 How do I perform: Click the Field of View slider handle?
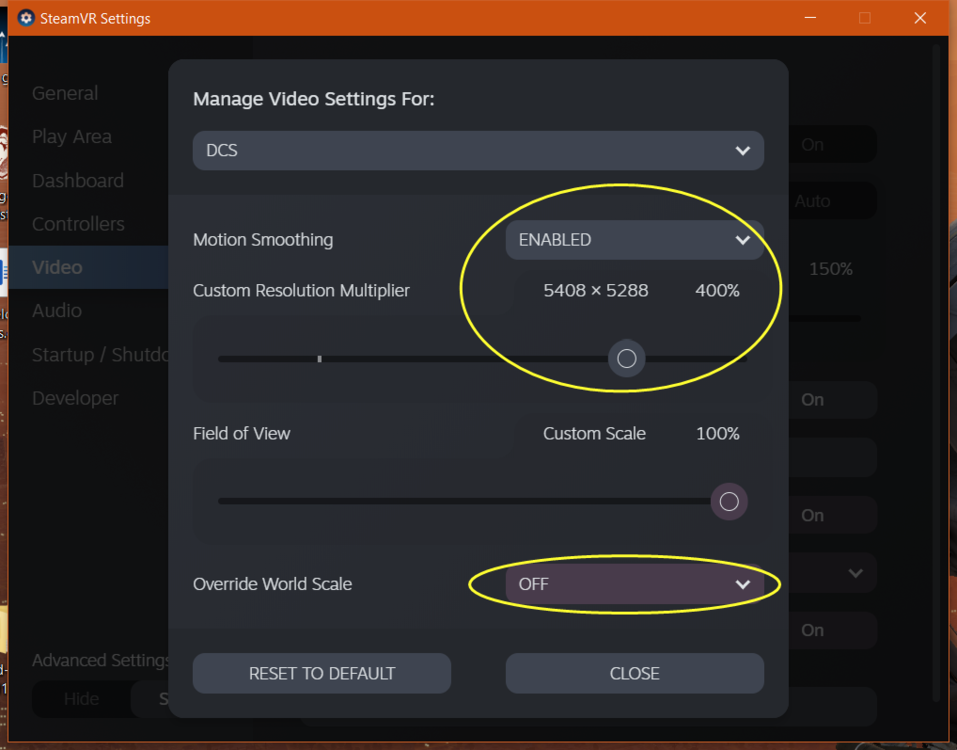[729, 502]
